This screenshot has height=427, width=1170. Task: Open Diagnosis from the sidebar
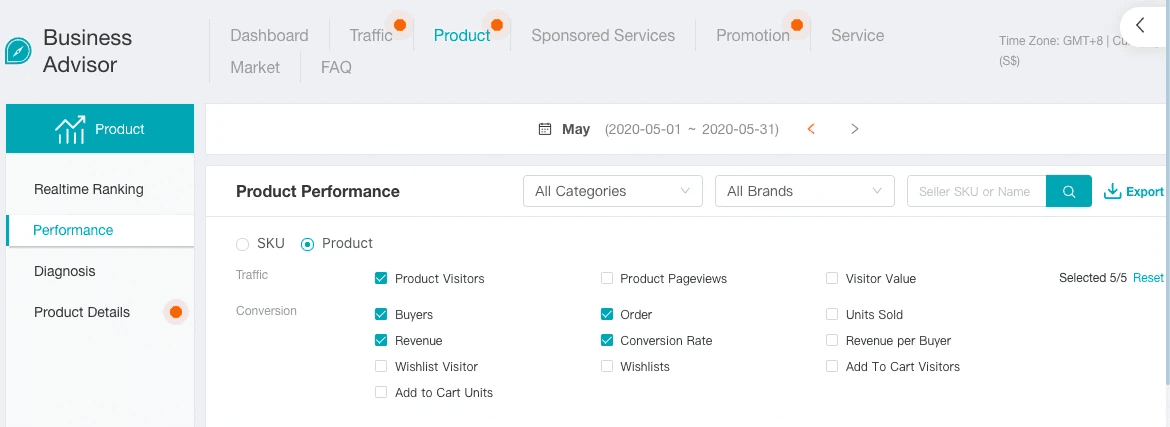pos(65,271)
